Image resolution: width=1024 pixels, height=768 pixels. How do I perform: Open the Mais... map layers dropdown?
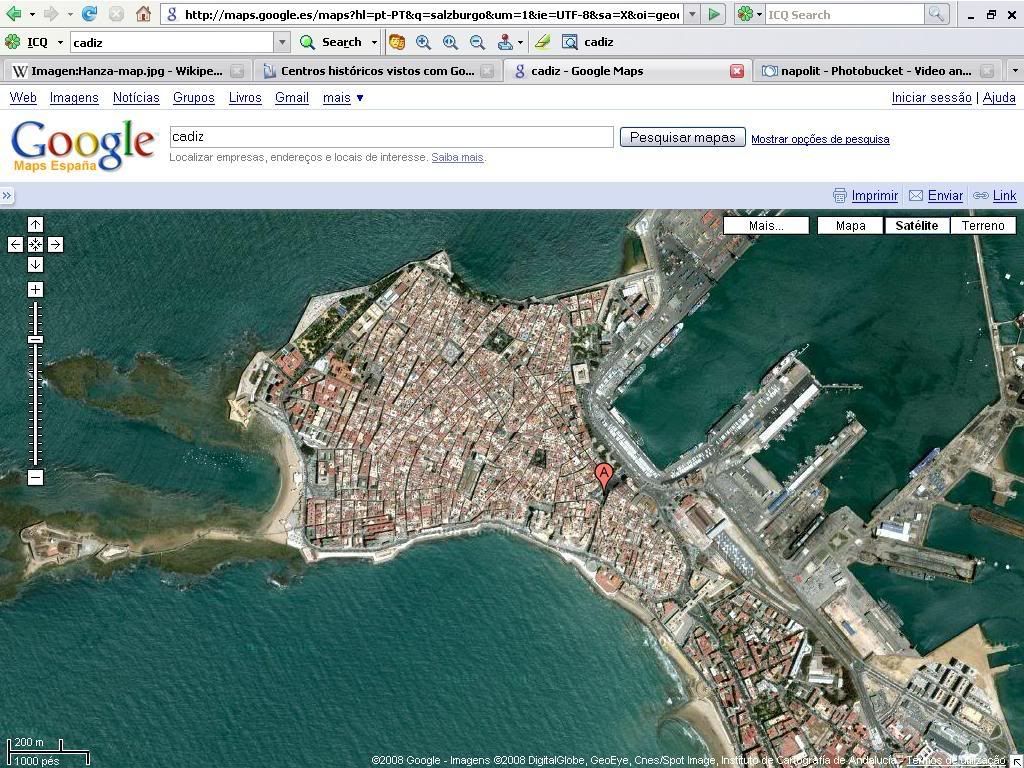766,226
